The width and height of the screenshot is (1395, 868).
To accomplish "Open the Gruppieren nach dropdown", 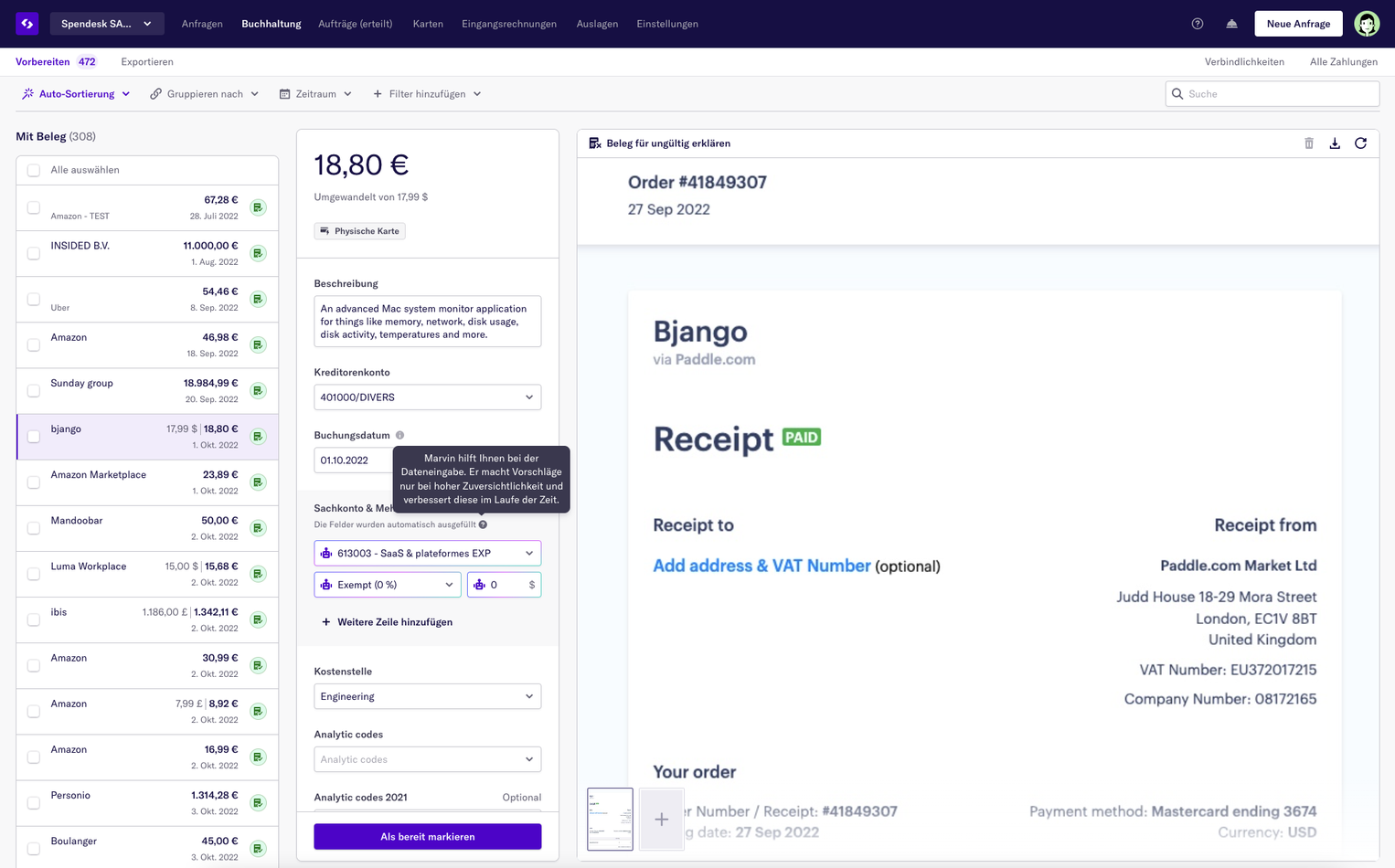I will pos(205,94).
